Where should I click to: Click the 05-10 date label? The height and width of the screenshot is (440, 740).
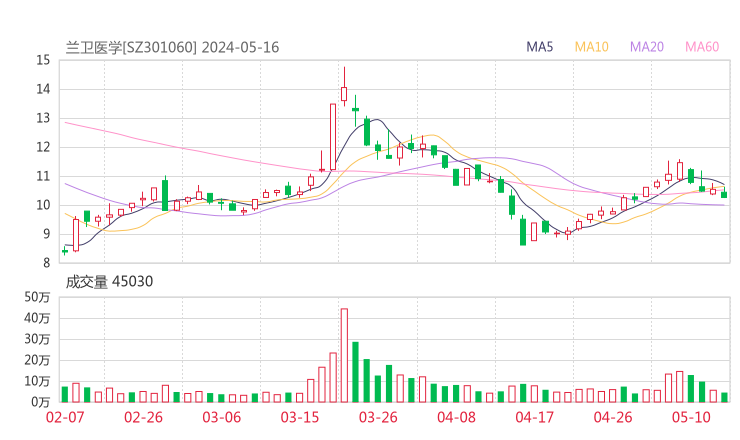691,417
